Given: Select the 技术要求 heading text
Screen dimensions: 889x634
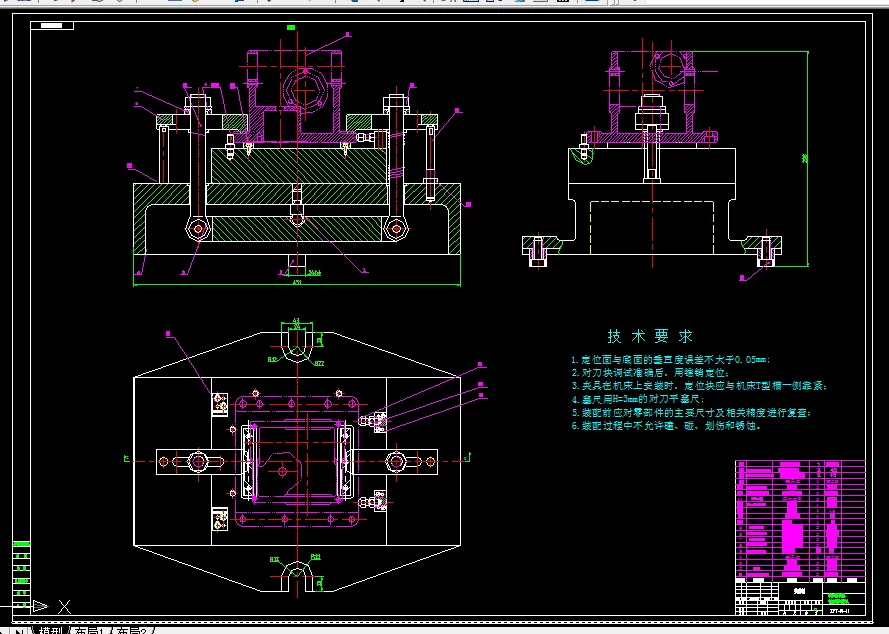Looking at the screenshot, I should 650,336.
